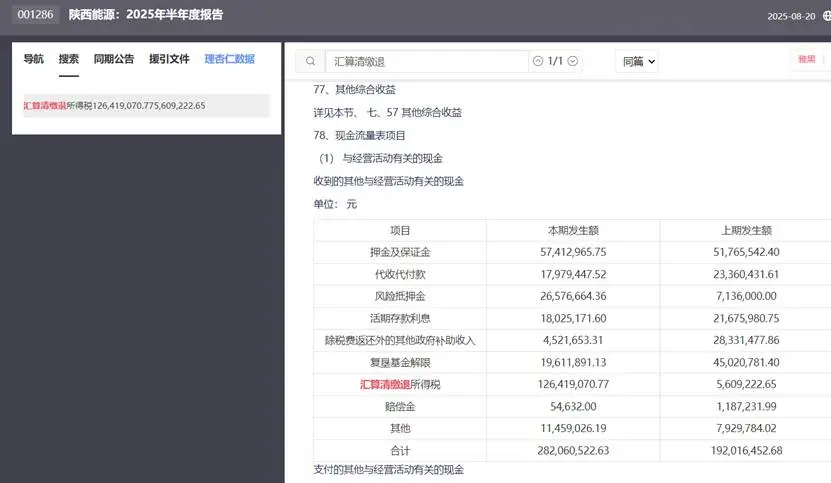Switch to the 导航 tab
831x483 pixels.
(33, 59)
